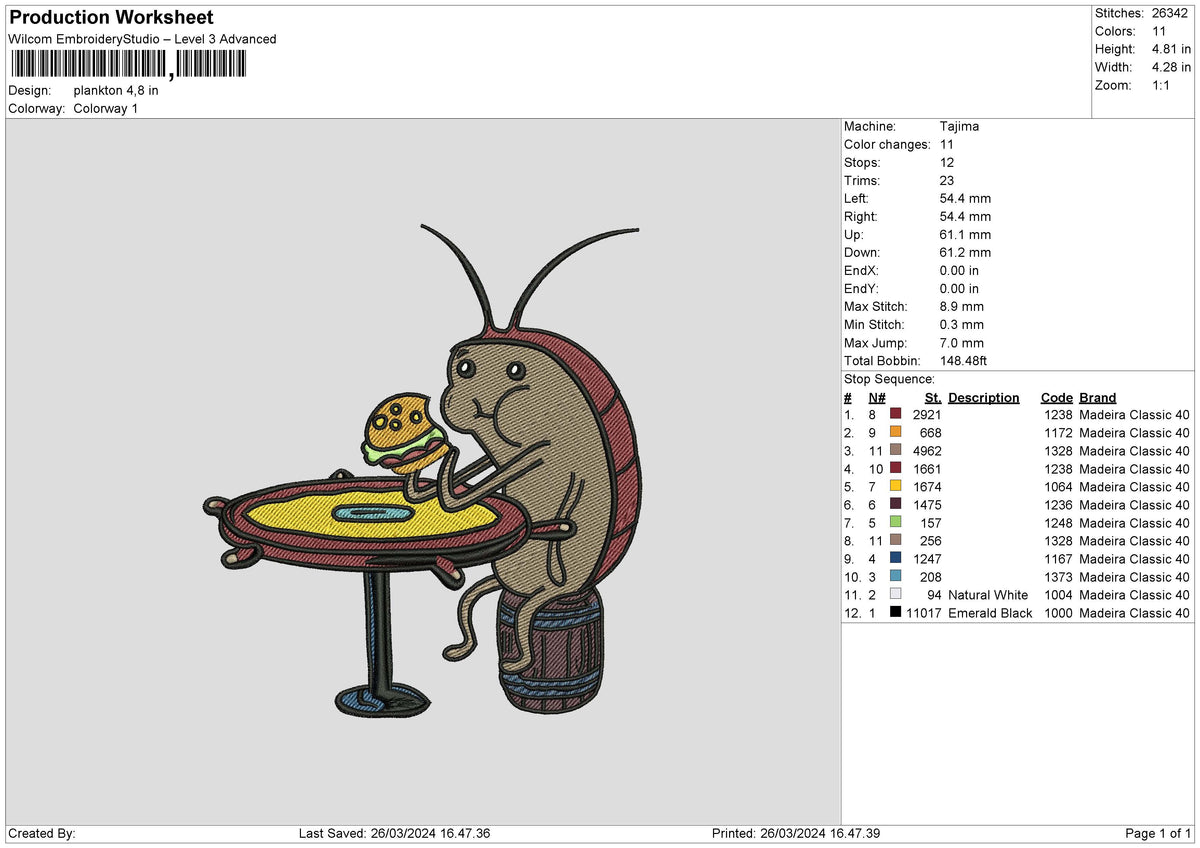1200x848 pixels.
Task: Select the 'EndX:' label
Action: point(863,270)
